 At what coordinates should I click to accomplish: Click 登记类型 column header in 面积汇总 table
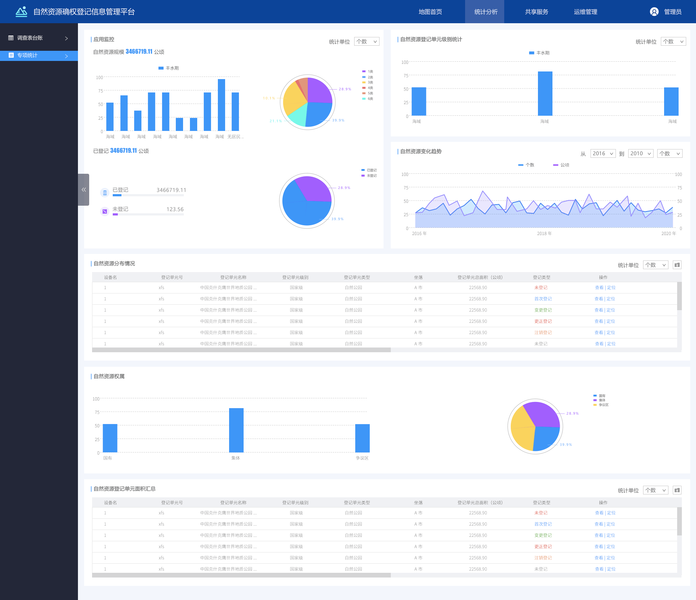[542, 503]
